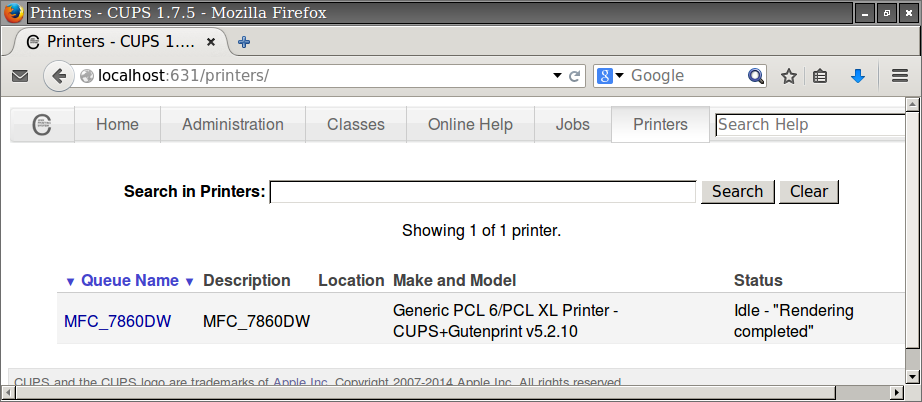Click vertical scrollbar up arrow
This screenshot has width=922, height=402.
(913, 105)
